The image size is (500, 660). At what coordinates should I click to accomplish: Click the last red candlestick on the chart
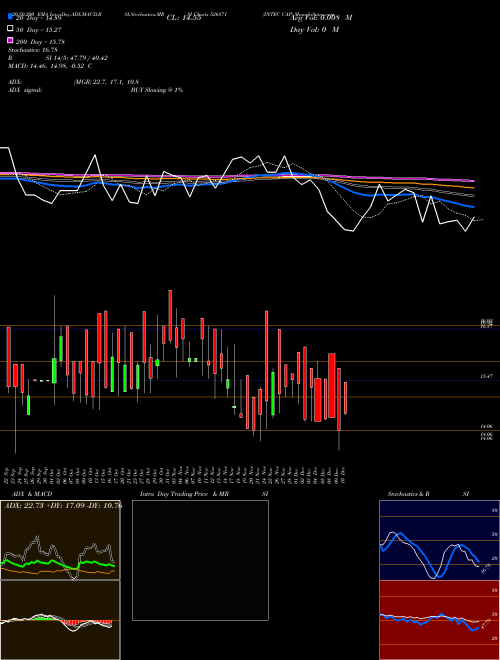click(x=346, y=398)
